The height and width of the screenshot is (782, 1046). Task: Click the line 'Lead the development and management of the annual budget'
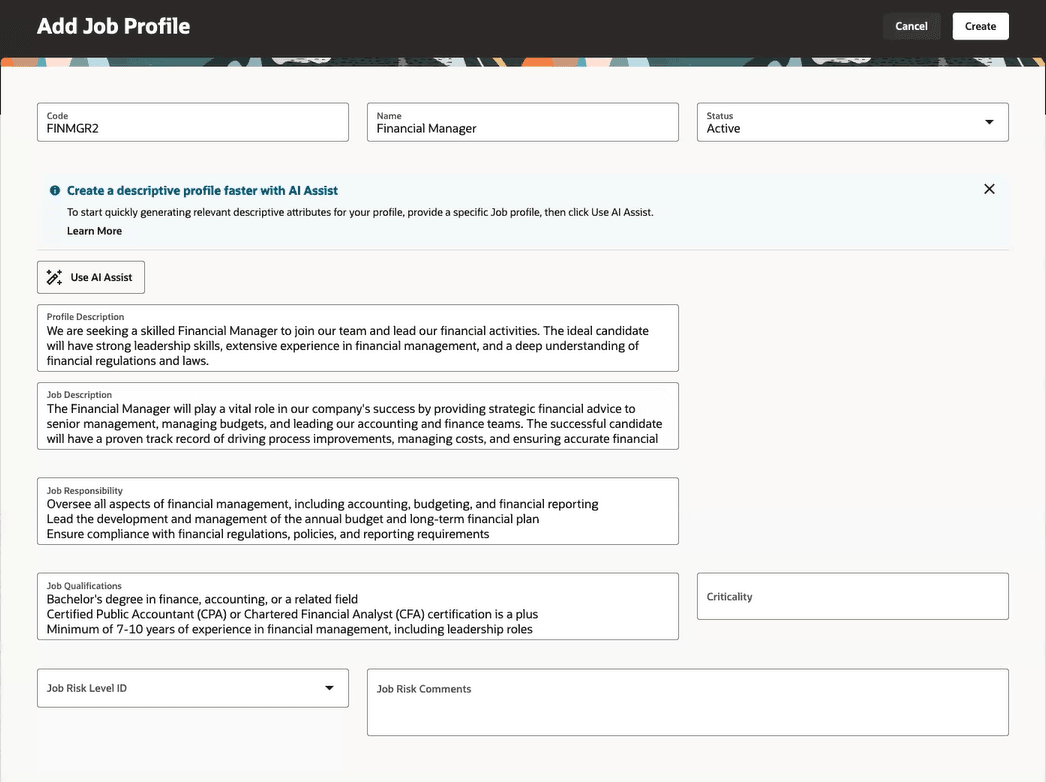point(293,518)
